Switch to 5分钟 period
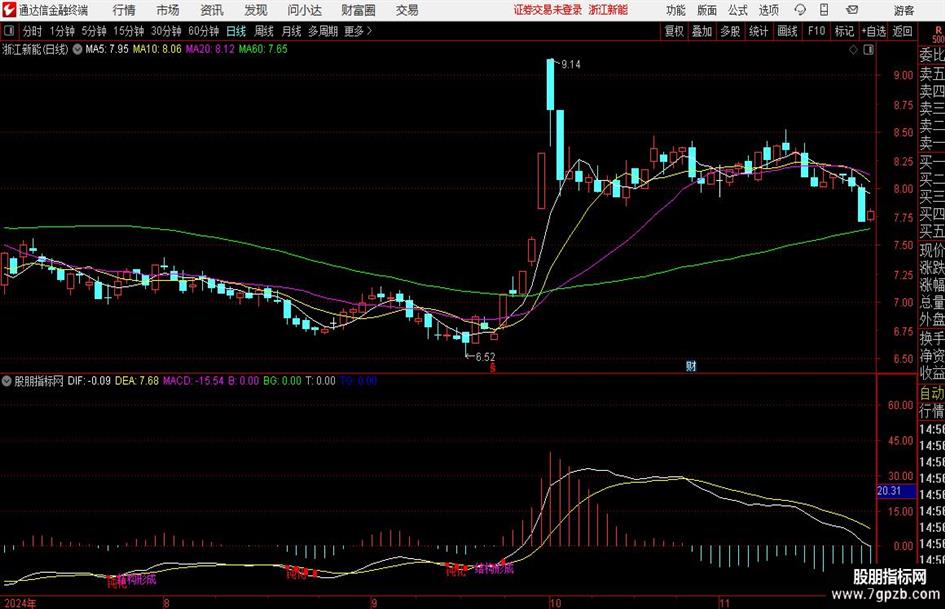The height and width of the screenshot is (609, 945). (93, 31)
